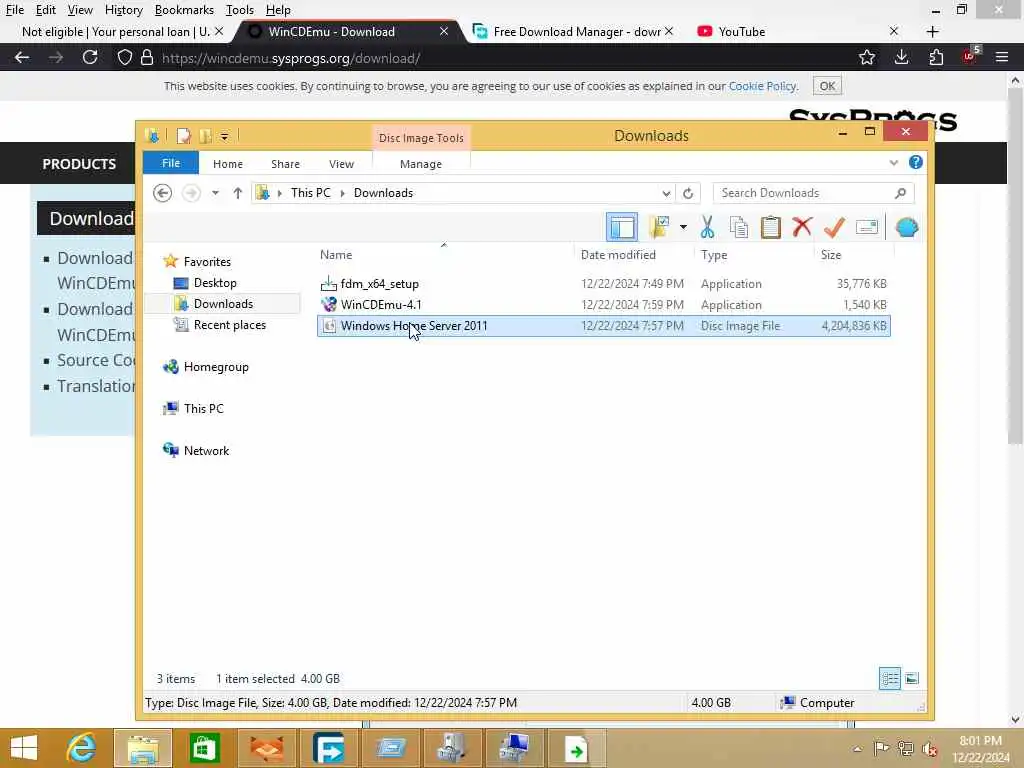Select the Windows Home Server 2011 image
The image size is (1024, 768).
coord(603,326)
